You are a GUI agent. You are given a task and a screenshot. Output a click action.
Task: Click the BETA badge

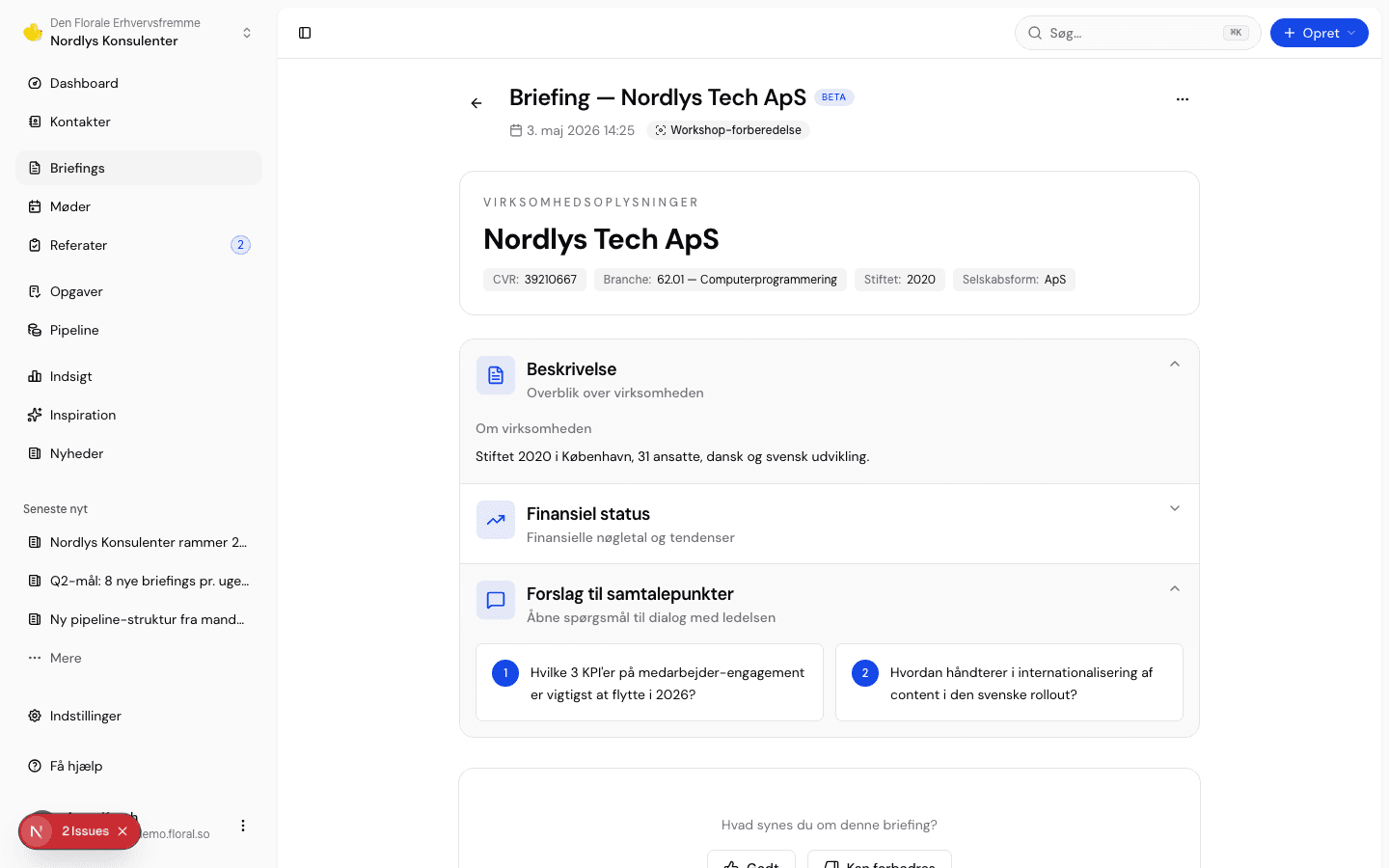[834, 97]
